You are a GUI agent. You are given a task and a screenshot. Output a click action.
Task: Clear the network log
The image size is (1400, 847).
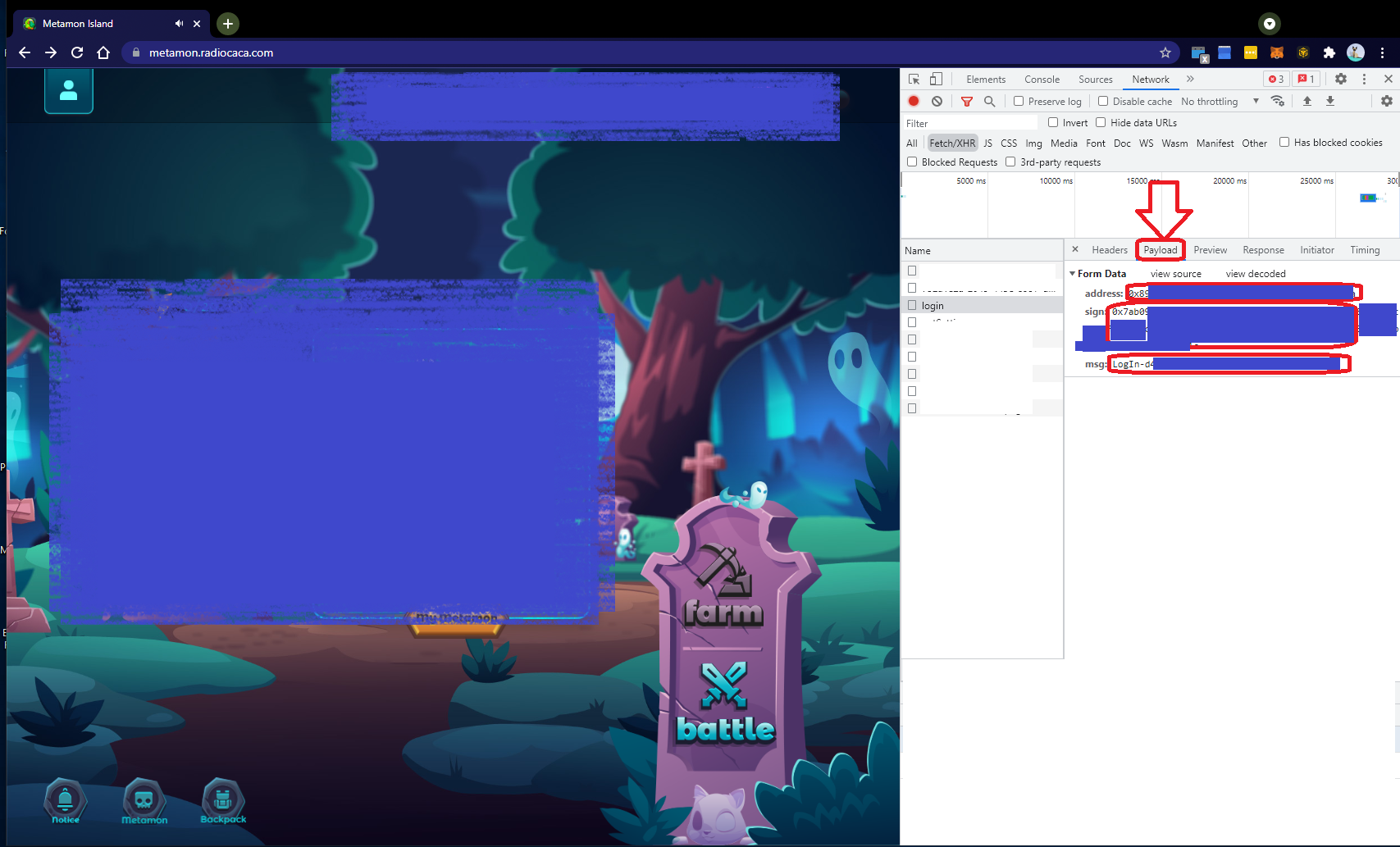tap(937, 101)
